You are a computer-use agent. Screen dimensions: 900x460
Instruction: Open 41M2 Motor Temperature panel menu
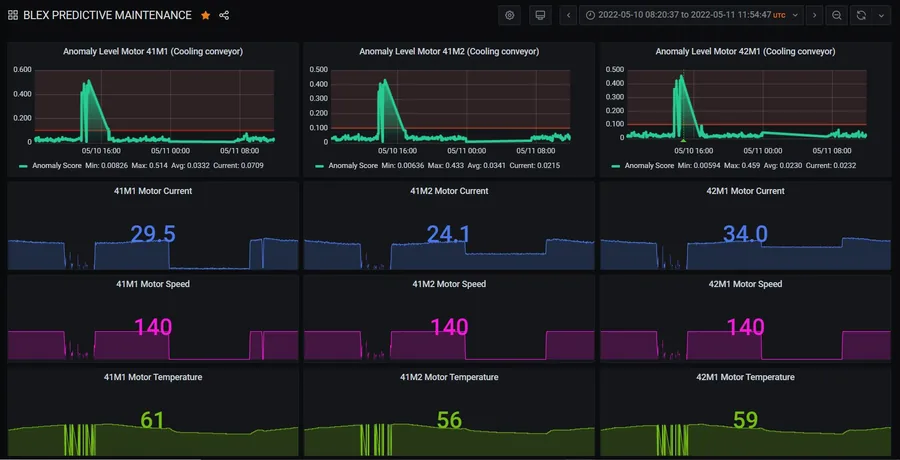point(449,377)
